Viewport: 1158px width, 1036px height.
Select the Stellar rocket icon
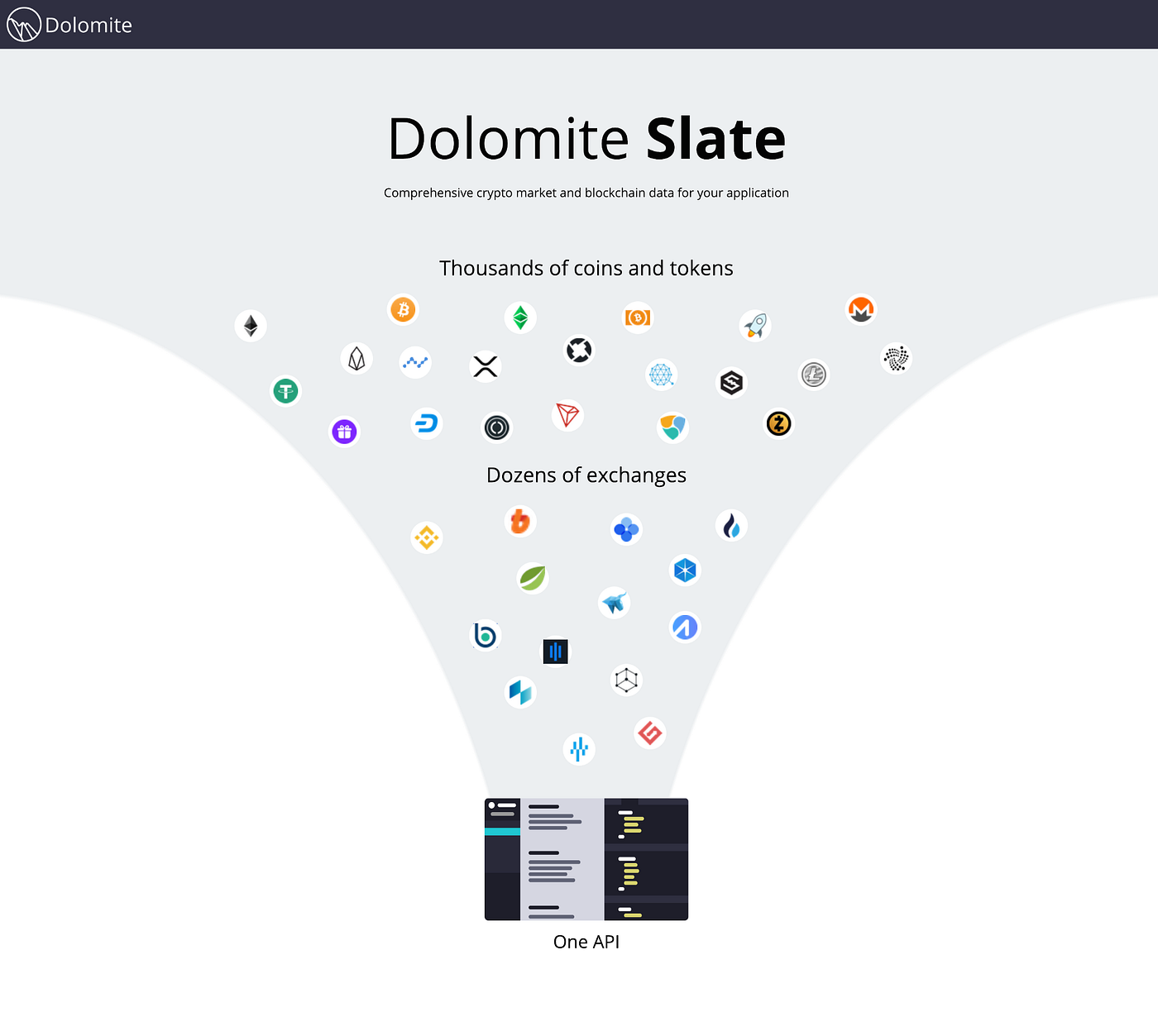tap(754, 325)
